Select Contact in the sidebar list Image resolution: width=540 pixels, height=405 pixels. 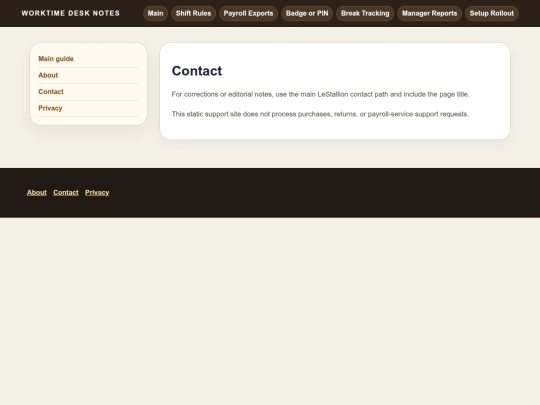51,92
